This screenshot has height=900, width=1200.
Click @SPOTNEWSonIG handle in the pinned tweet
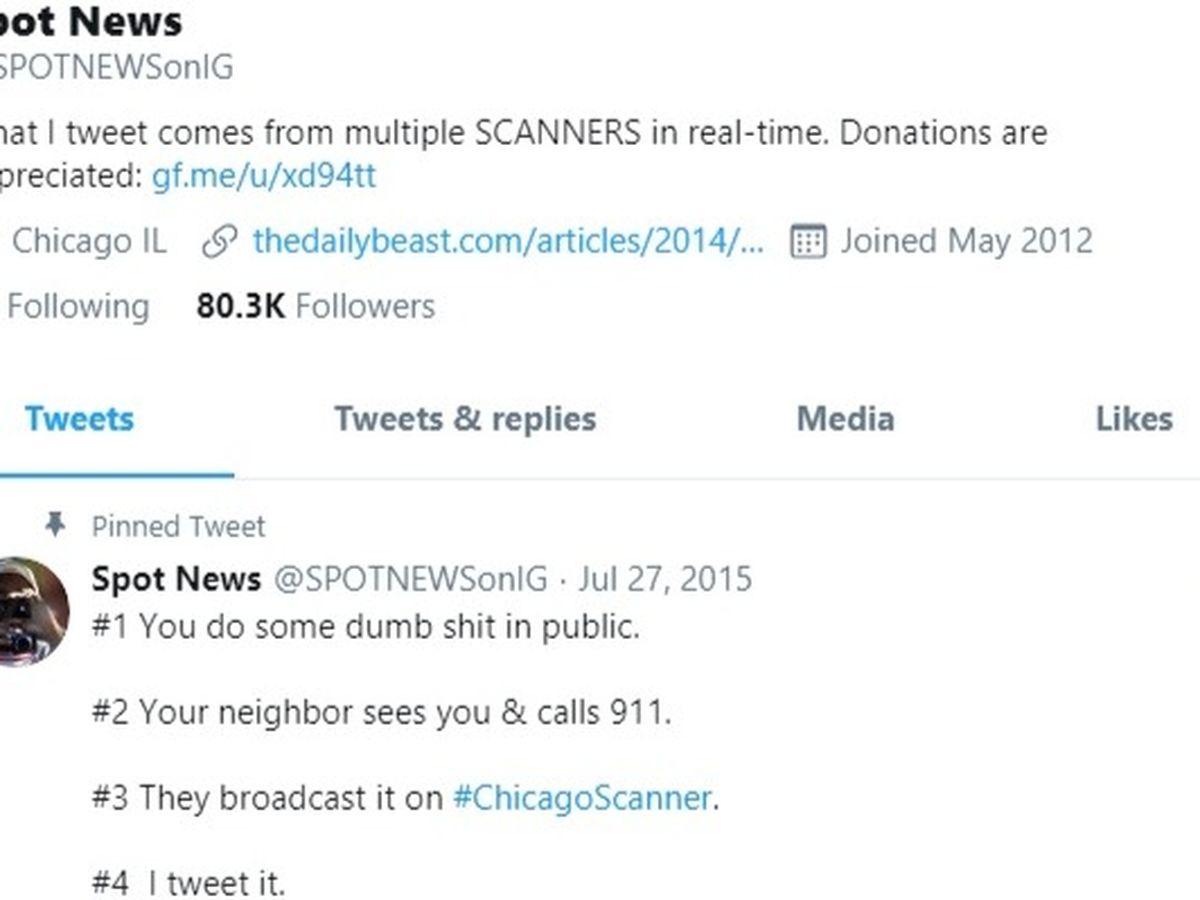410,579
